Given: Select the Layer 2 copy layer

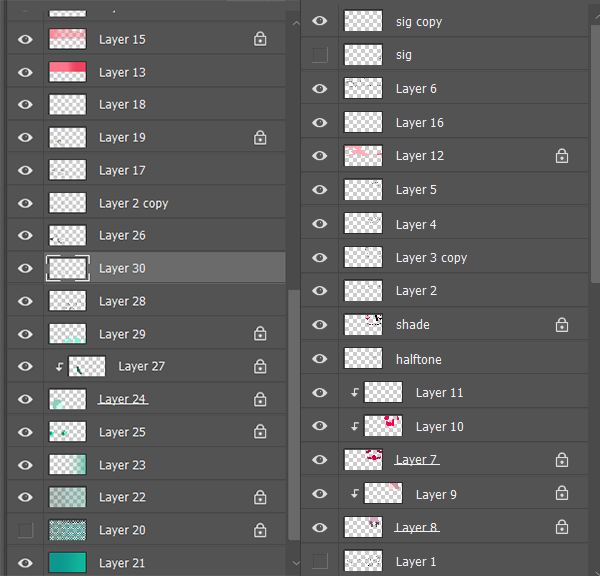Looking at the screenshot, I should tap(134, 203).
